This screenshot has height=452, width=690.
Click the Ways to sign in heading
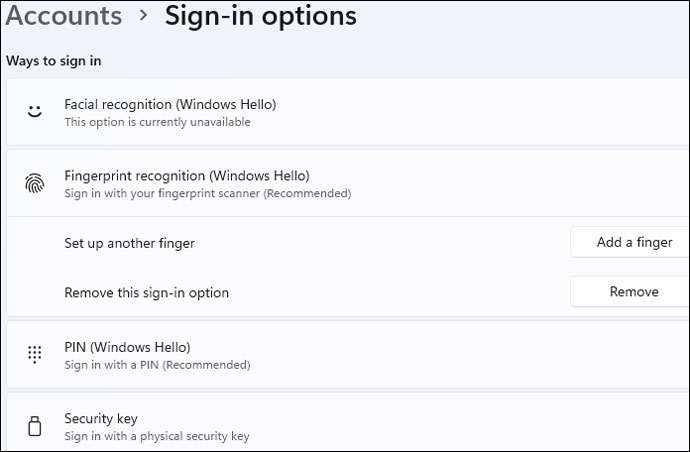(53, 61)
